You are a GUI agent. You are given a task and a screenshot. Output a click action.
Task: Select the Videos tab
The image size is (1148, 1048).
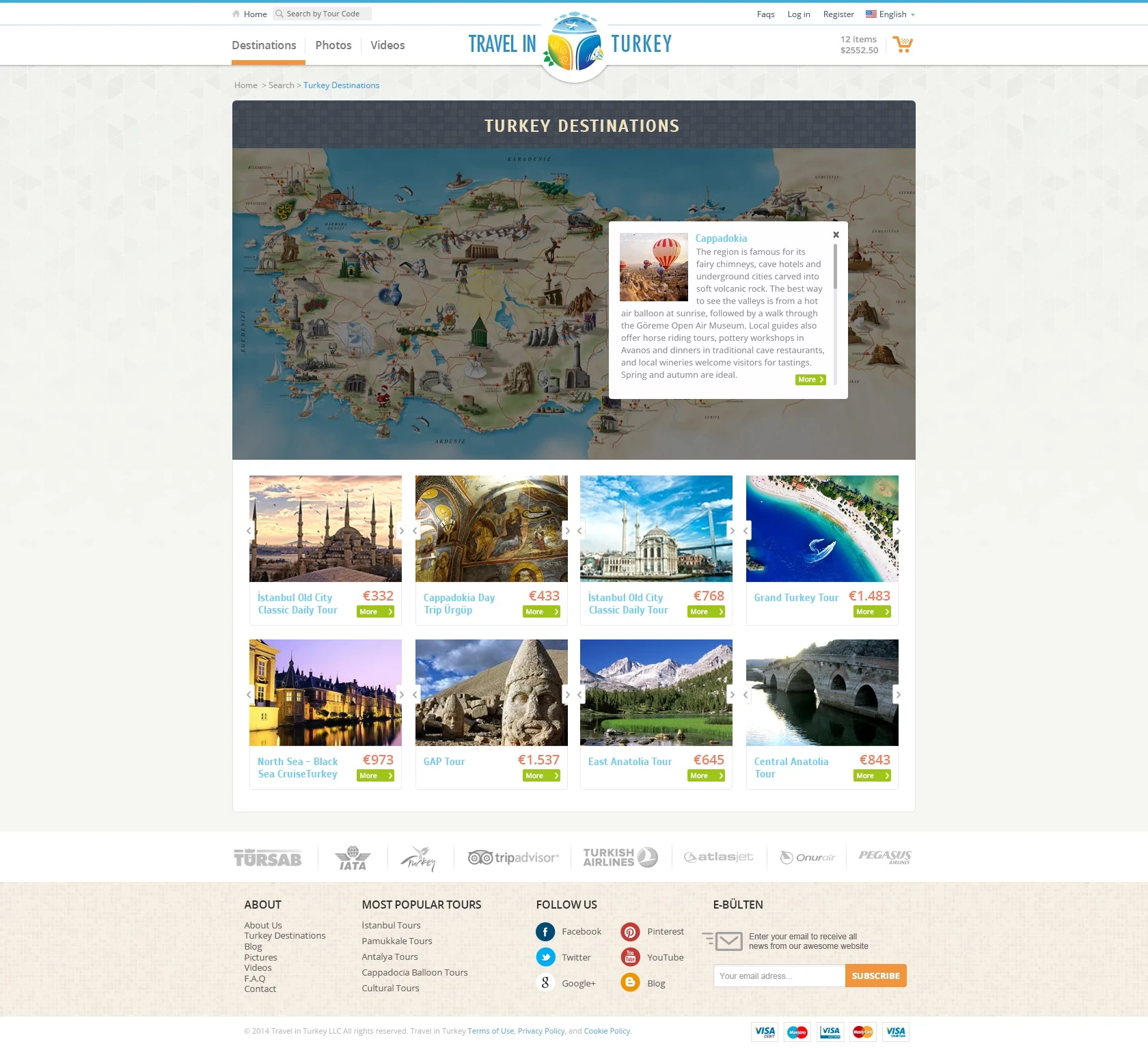pos(387,45)
